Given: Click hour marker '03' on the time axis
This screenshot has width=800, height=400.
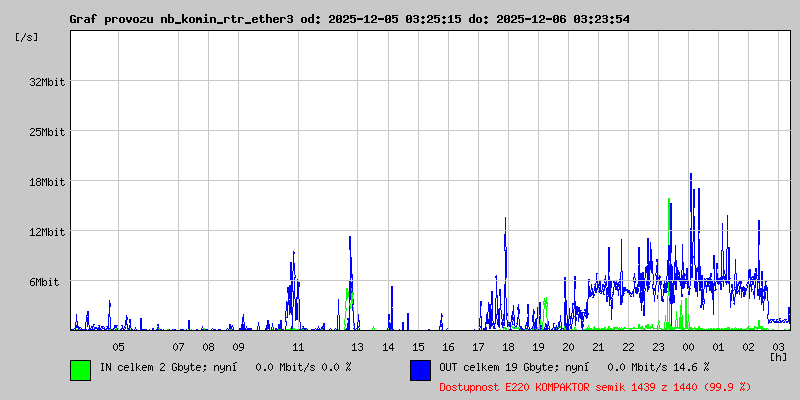Looking at the screenshot, I should tap(778, 346).
